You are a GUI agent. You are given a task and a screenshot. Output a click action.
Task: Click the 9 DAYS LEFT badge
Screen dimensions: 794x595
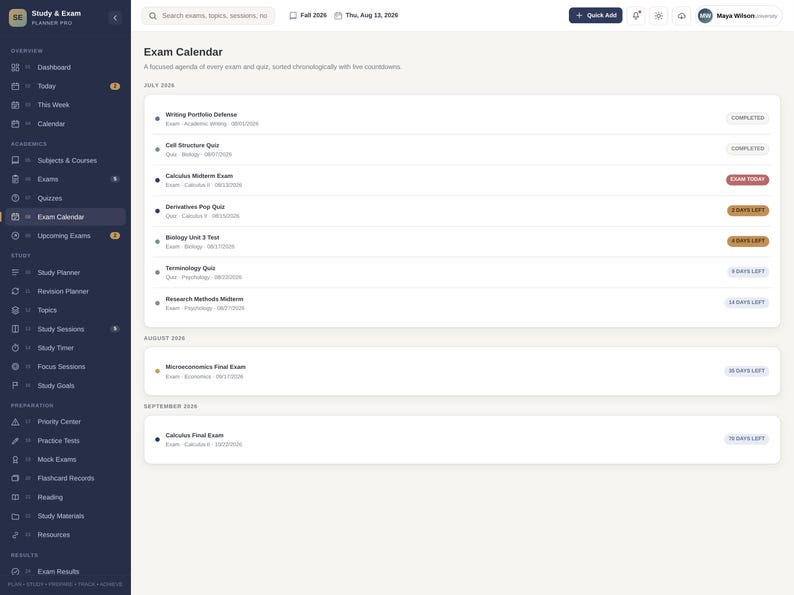pyautogui.click(x=748, y=271)
